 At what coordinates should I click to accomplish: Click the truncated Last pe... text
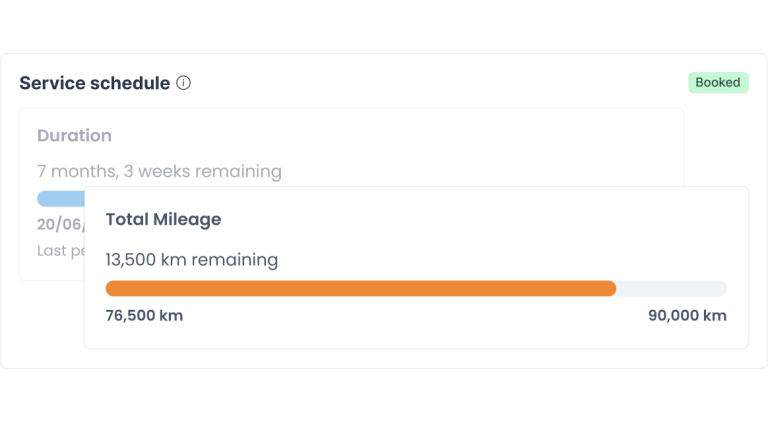click(61, 251)
